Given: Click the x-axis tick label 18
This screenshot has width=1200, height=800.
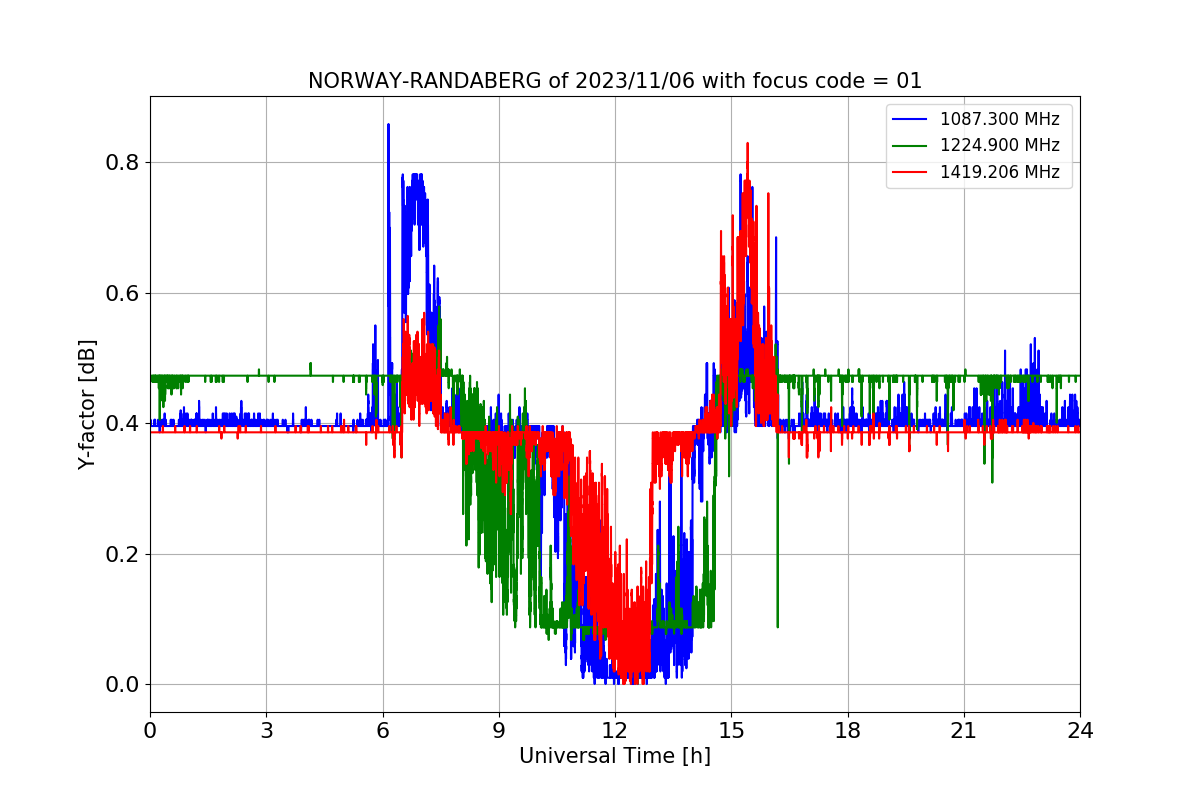Looking at the screenshot, I should 848,730.
